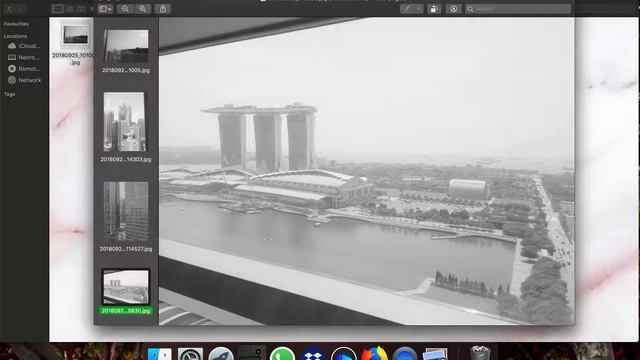
Task: Open Finder from the Dock
Action: coord(160,354)
